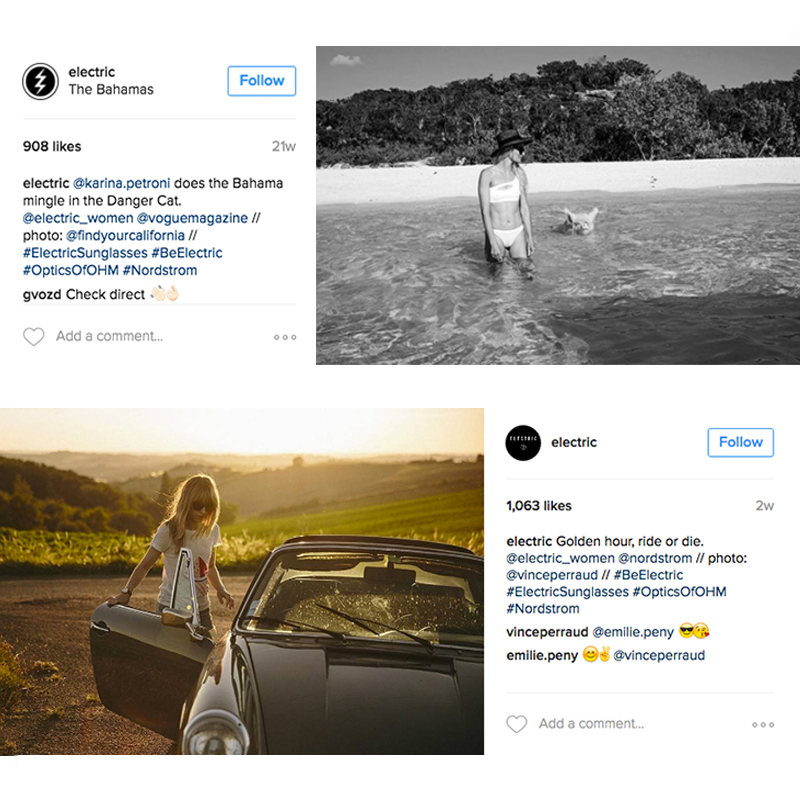Click the electric lightning bolt profile avatar
Image resolution: width=800 pixels, height=800 pixels.
(40, 81)
